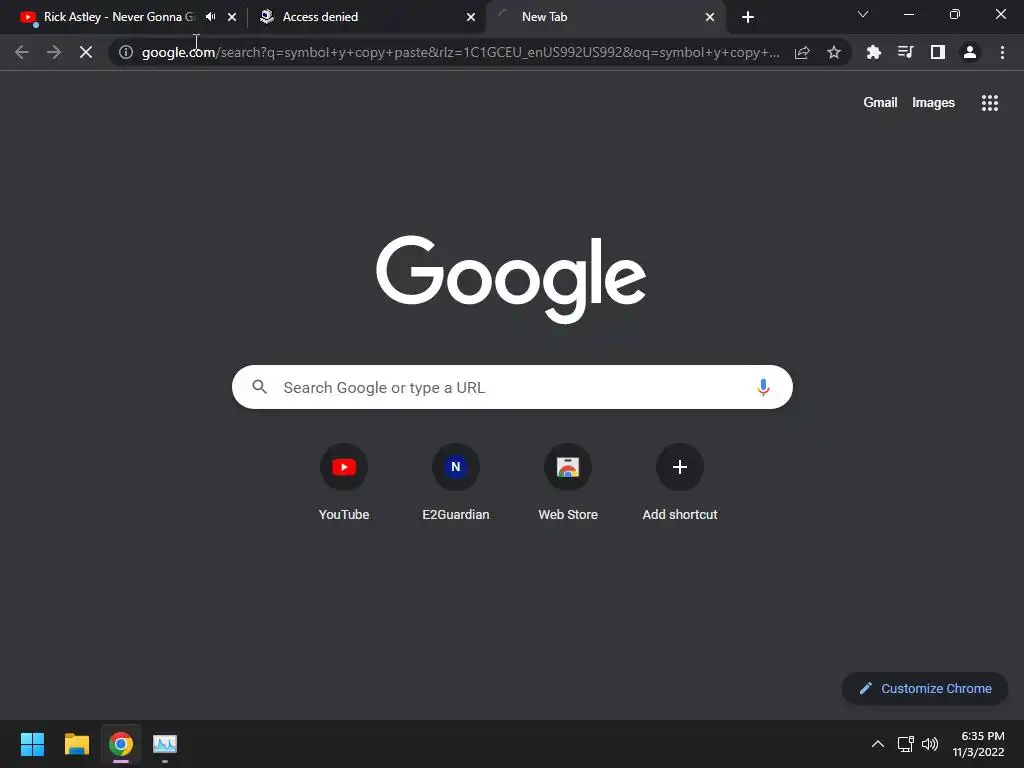The height and width of the screenshot is (768, 1024).
Task: Open the Extensions puzzle icon
Action: (x=873, y=52)
